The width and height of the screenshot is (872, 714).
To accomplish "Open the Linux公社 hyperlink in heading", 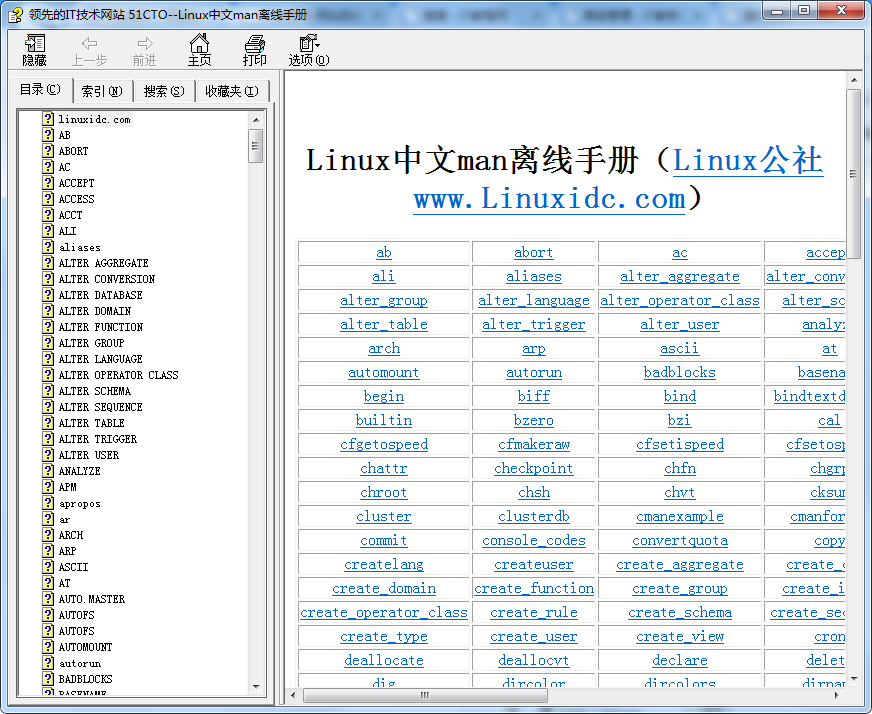I will [x=748, y=159].
